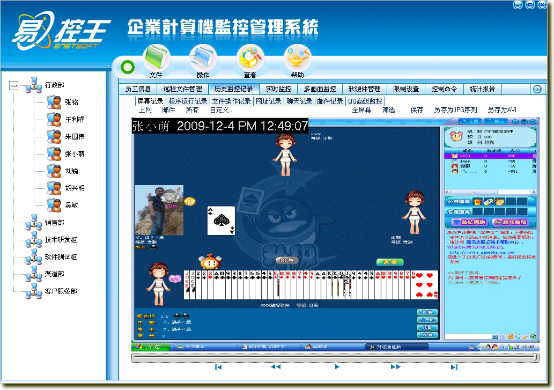Click the 所有 filter link
The image size is (554, 390).
(192, 110)
